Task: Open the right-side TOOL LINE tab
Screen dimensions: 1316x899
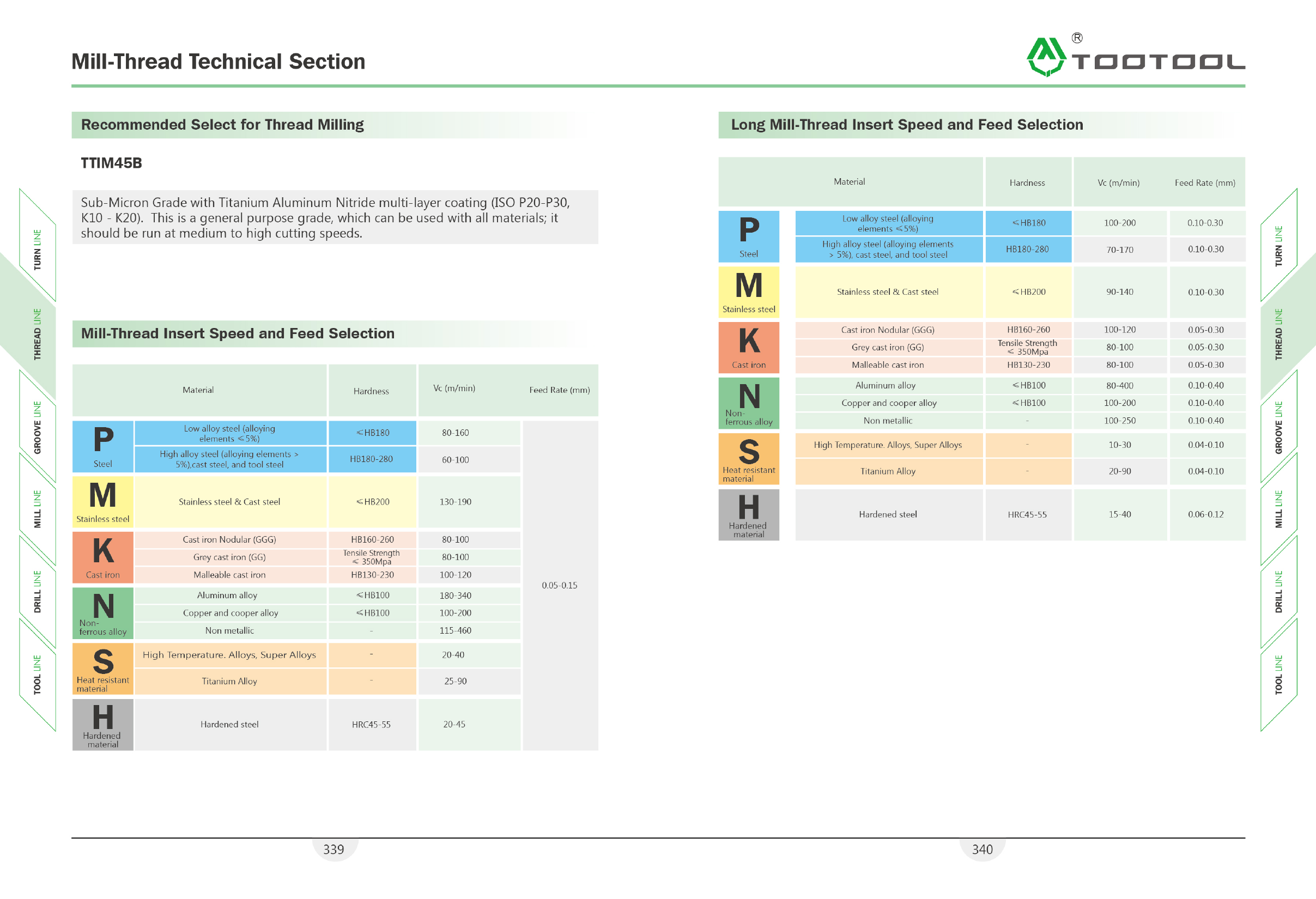Action: tap(1278, 675)
